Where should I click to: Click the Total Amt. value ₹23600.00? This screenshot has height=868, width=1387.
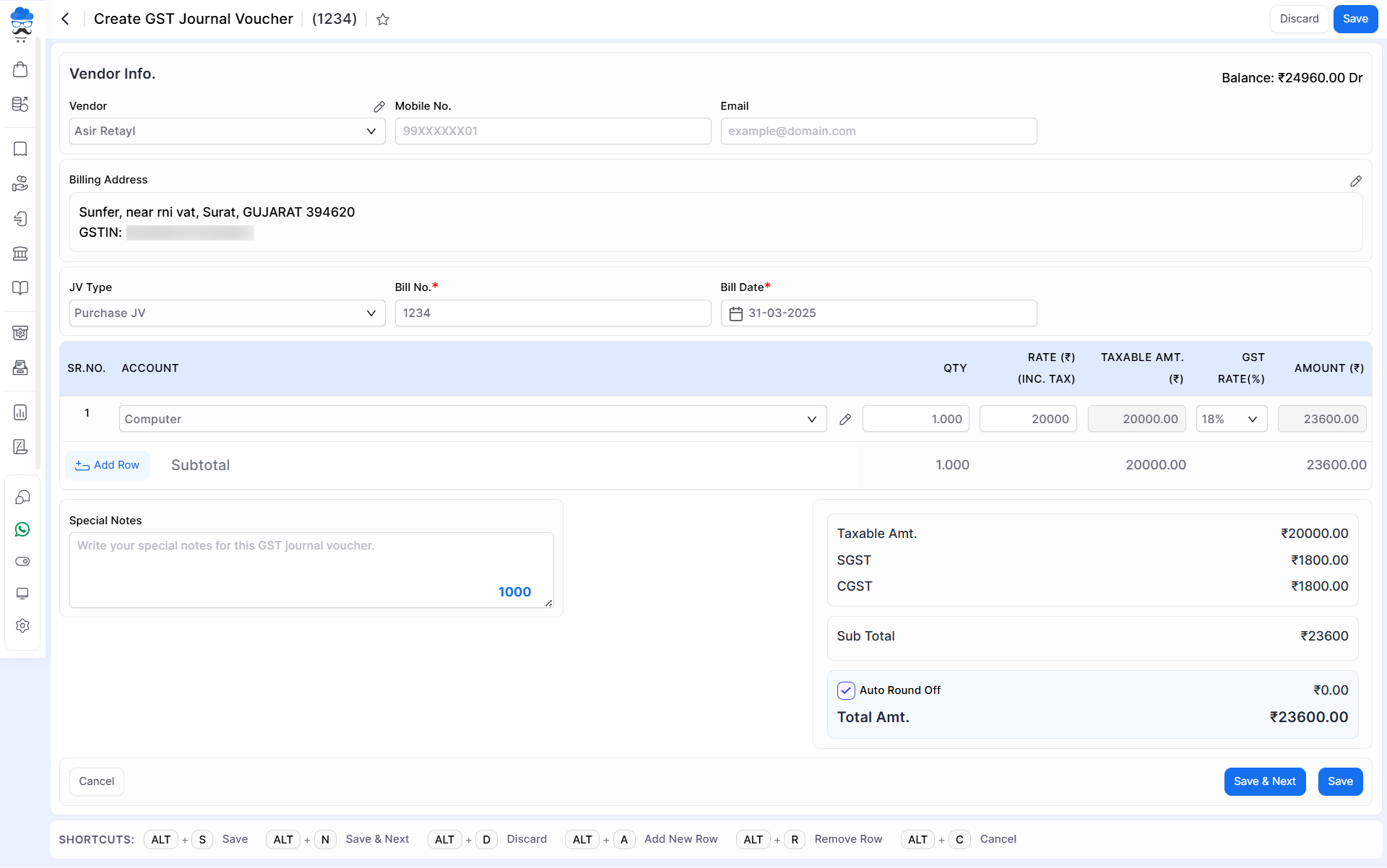point(1309,717)
